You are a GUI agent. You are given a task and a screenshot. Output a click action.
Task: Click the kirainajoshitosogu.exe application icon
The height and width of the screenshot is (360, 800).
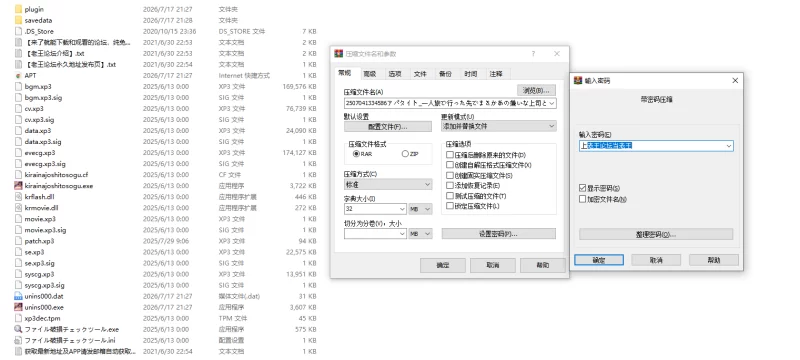pos(18,186)
